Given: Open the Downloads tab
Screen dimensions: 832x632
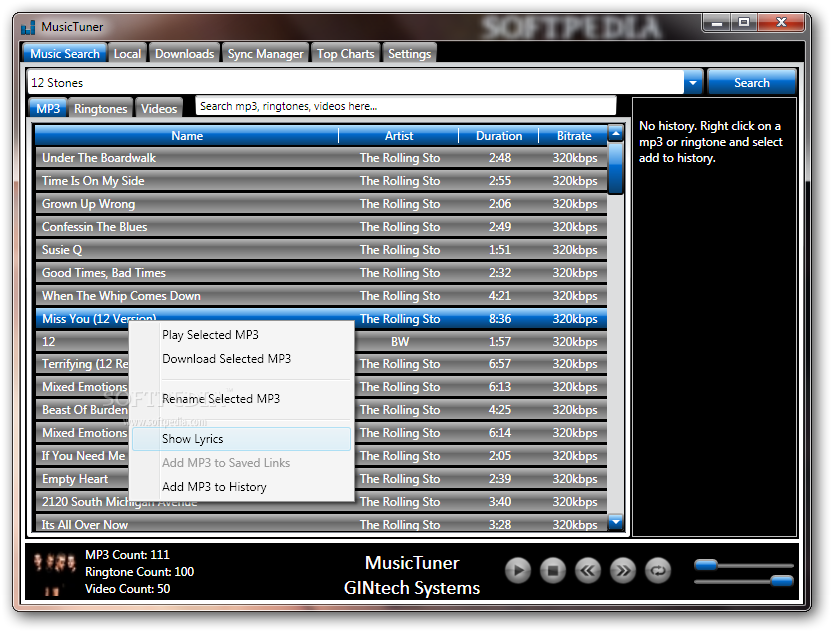Looking at the screenshot, I should click(185, 54).
